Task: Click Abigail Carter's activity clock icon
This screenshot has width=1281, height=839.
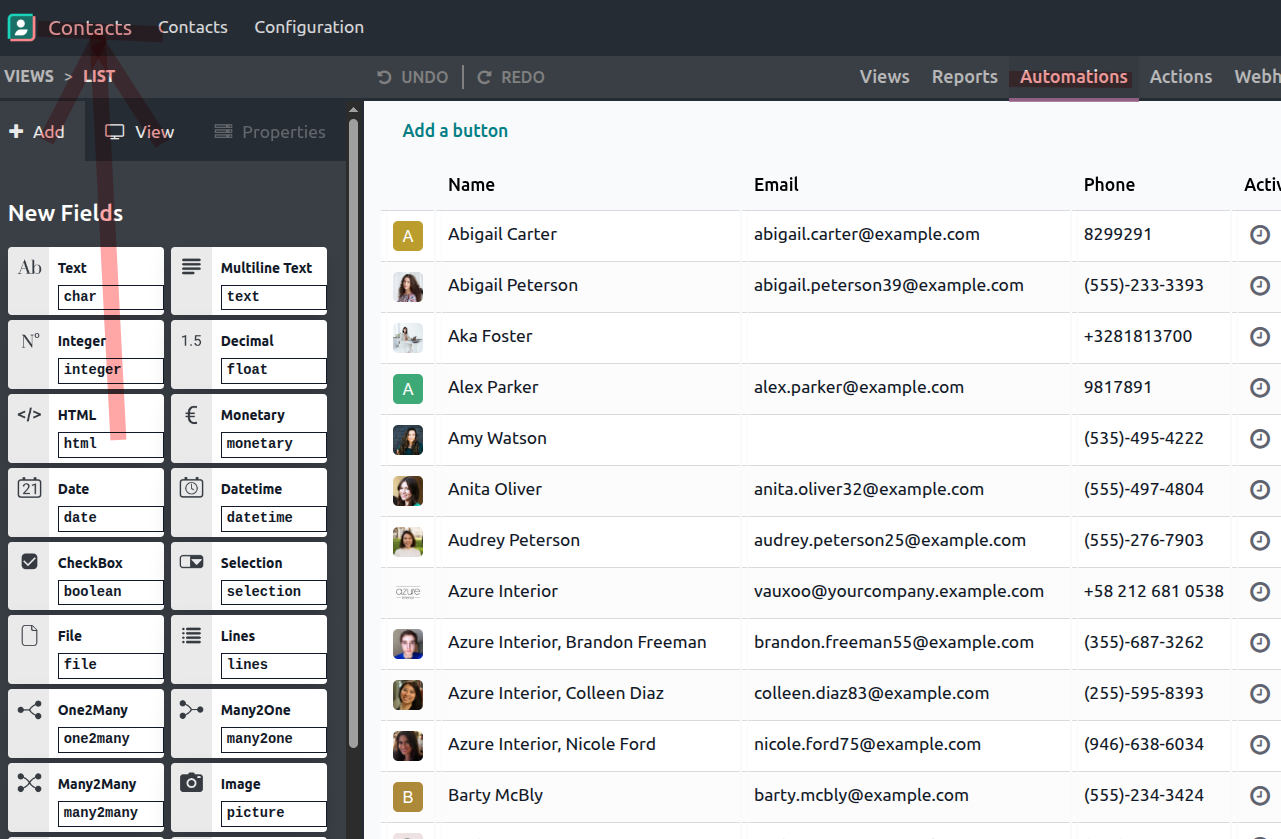Action: (1260, 235)
